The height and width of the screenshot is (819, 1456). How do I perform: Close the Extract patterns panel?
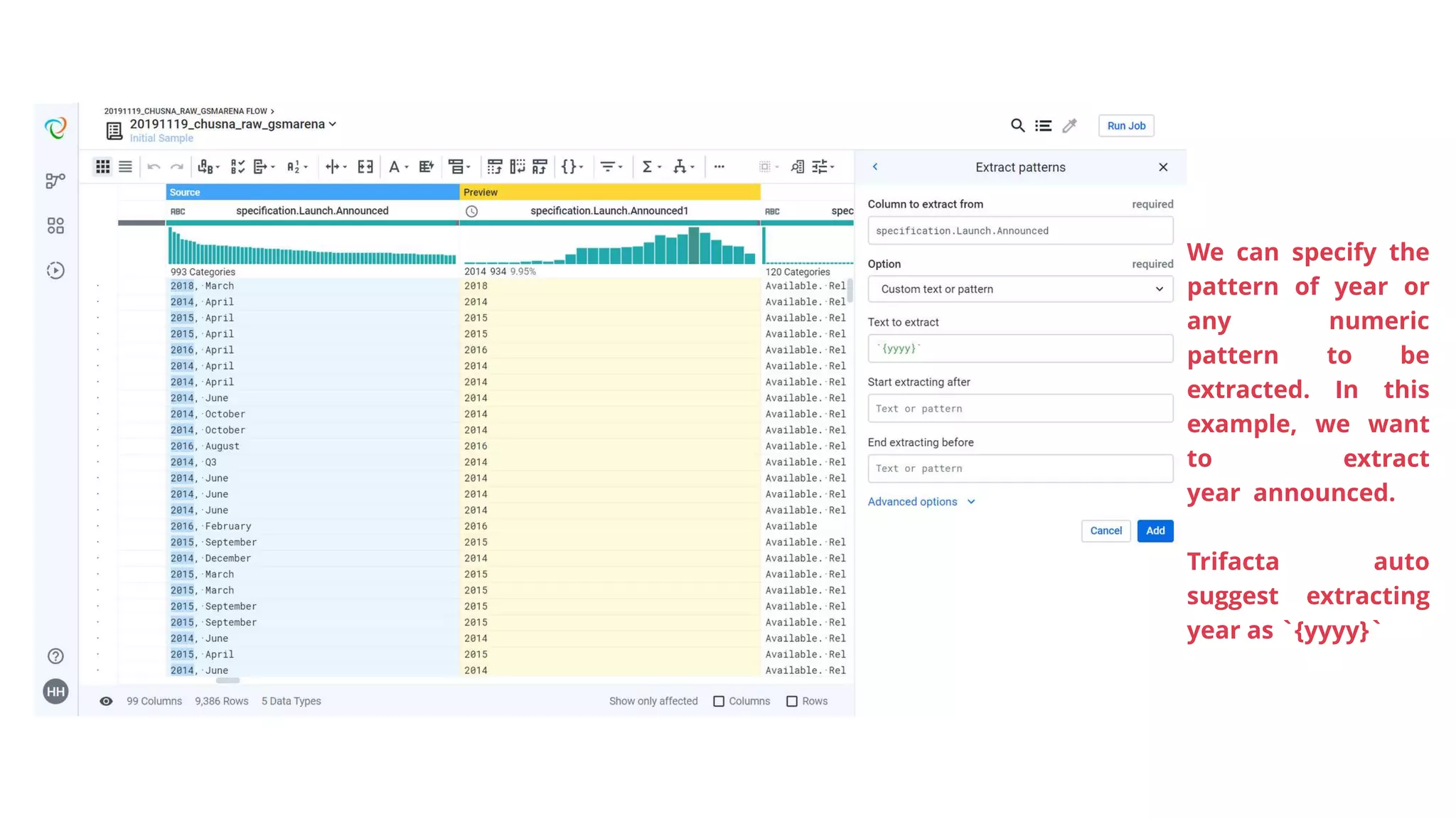pos(1163,167)
